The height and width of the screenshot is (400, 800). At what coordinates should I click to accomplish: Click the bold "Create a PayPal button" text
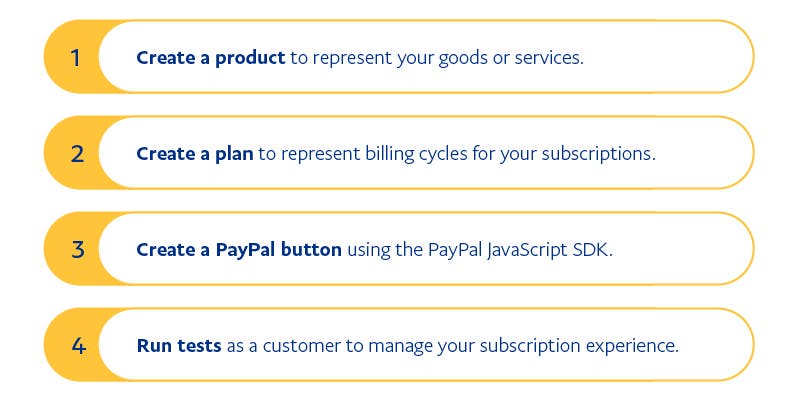click(x=239, y=249)
